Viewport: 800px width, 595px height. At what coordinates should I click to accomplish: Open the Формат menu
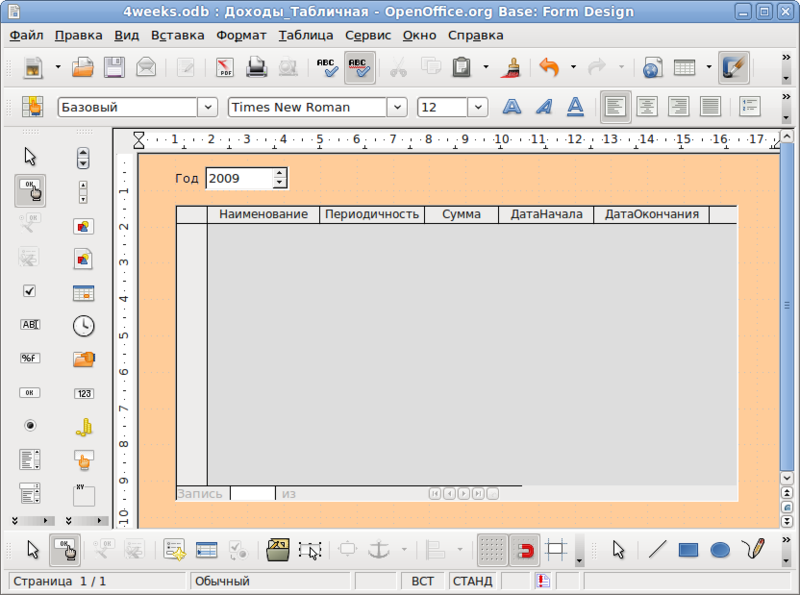(241, 35)
